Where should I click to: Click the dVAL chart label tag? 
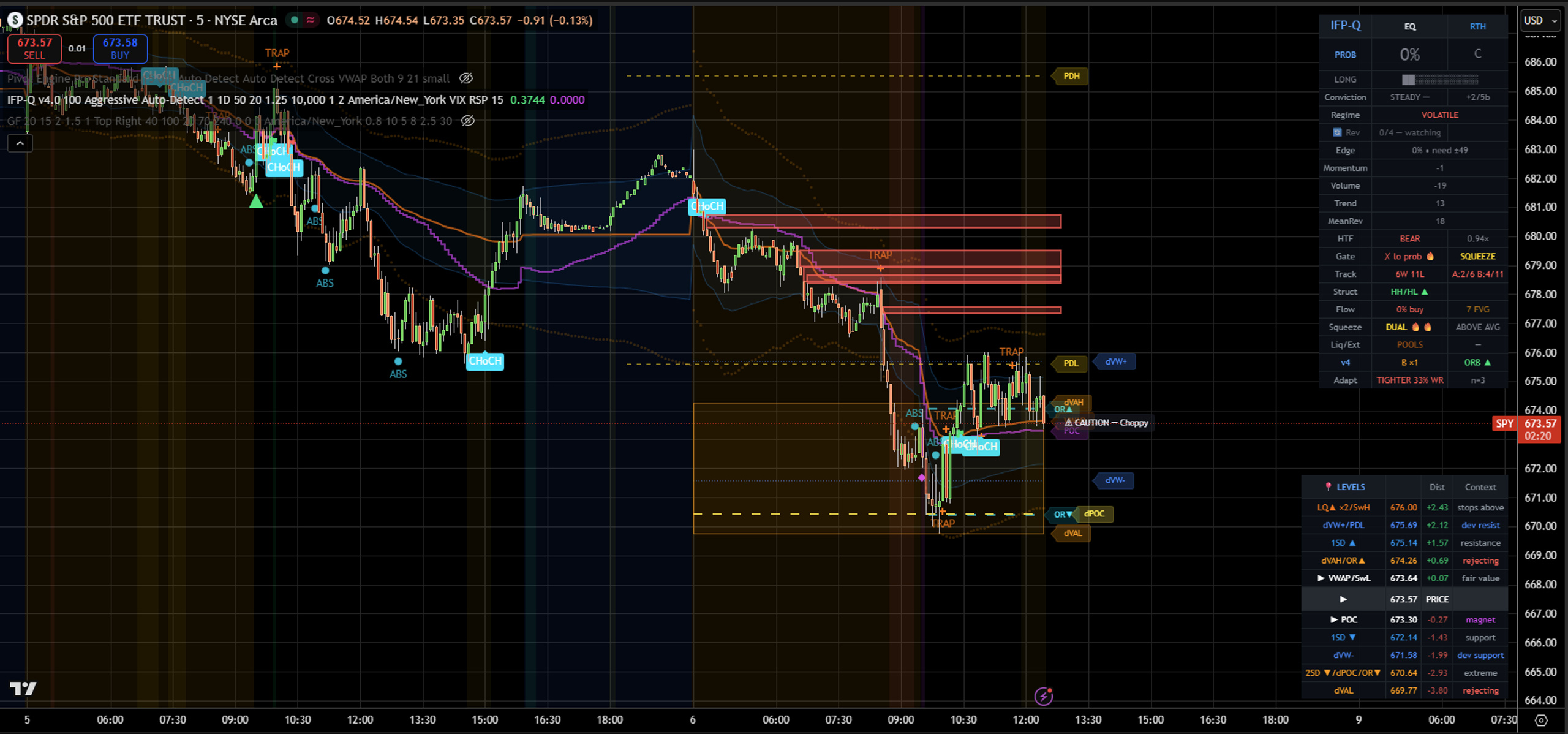click(1071, 534)
